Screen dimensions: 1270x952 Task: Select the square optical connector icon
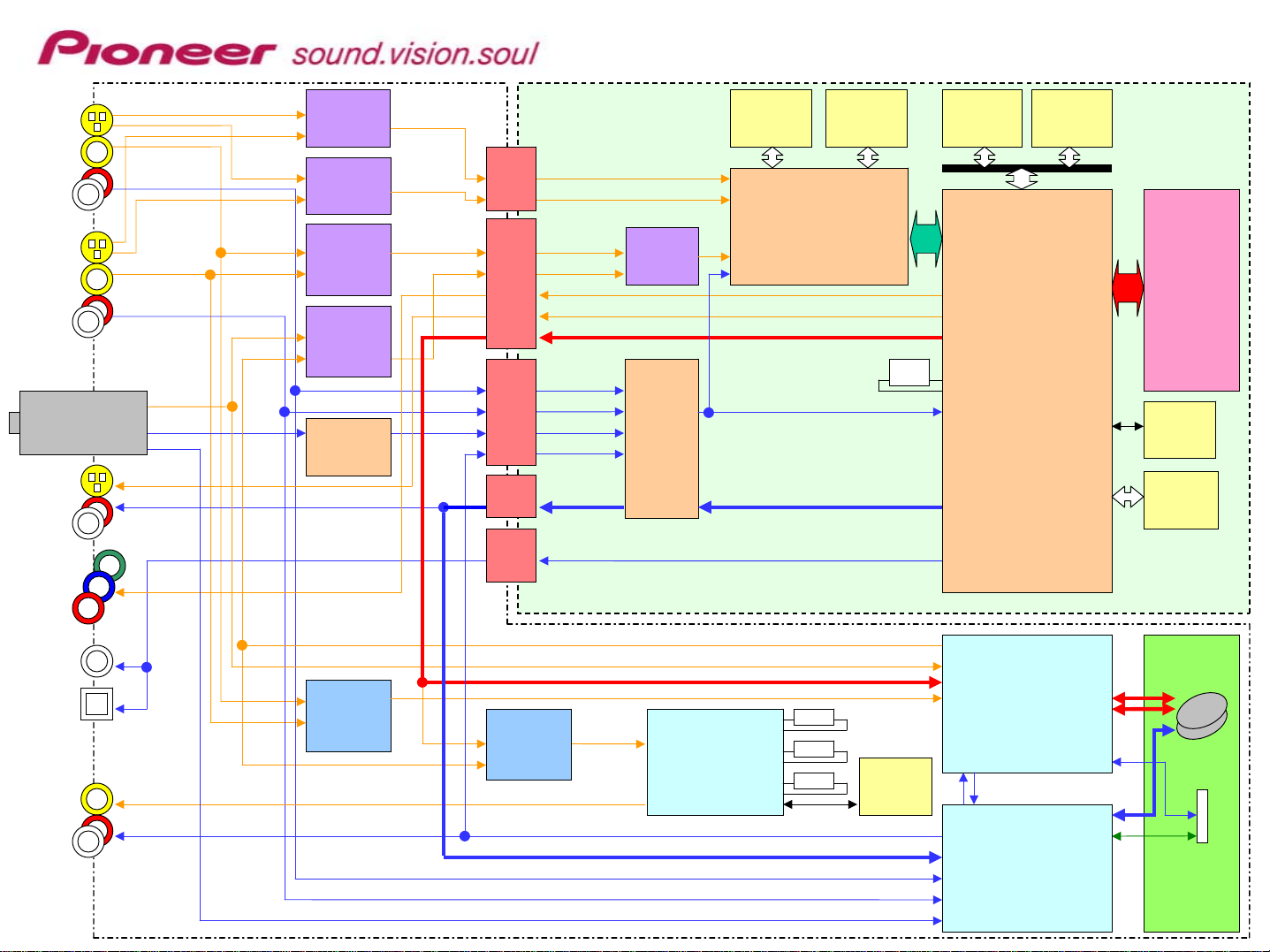pos(96,704)
